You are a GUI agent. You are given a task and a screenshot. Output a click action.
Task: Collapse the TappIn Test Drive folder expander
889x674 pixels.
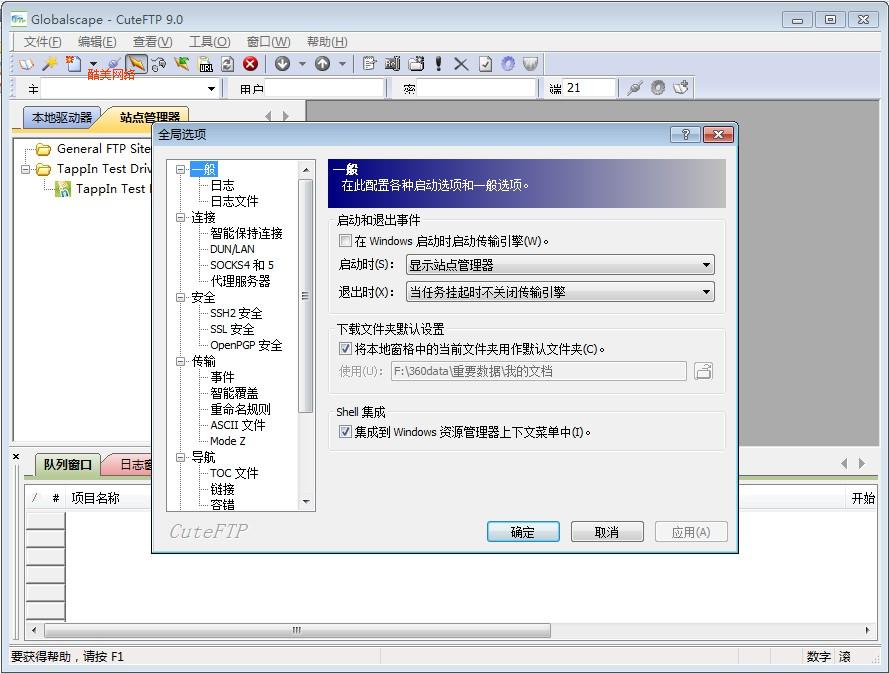point(25,169)
